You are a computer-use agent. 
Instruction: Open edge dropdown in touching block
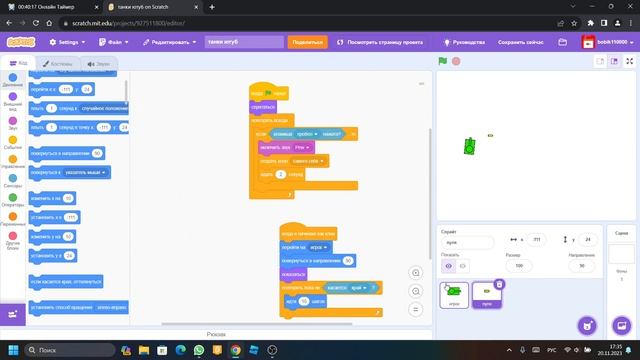[358, 288]
